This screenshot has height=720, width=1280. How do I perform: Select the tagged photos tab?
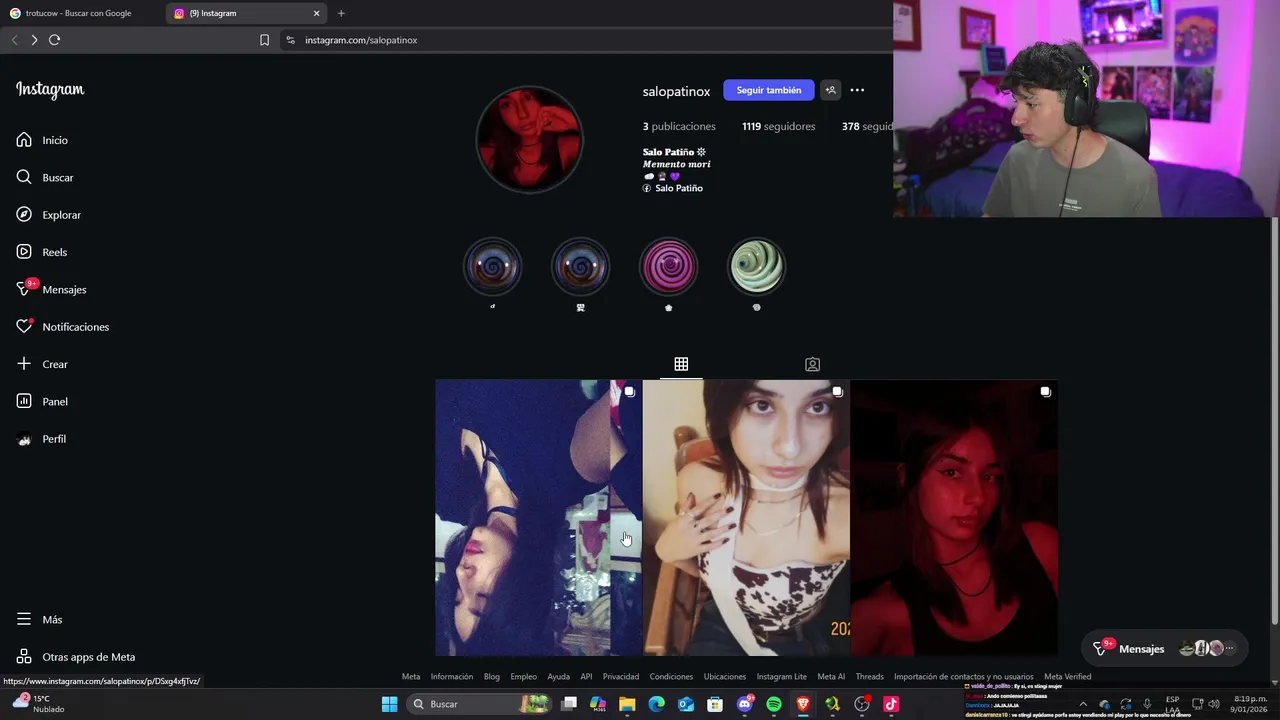point(812,364)
